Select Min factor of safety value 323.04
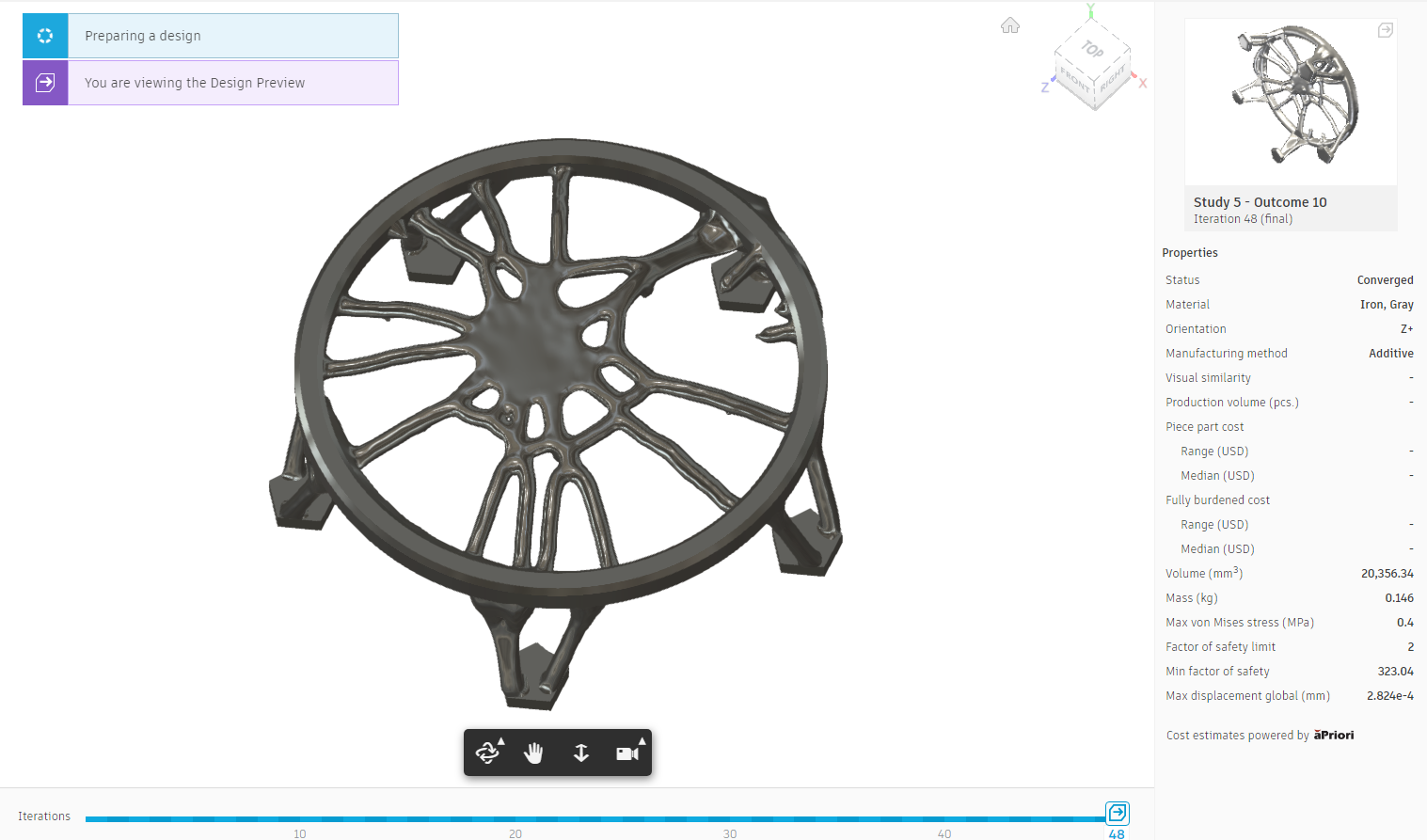 tap(1395, 672)
